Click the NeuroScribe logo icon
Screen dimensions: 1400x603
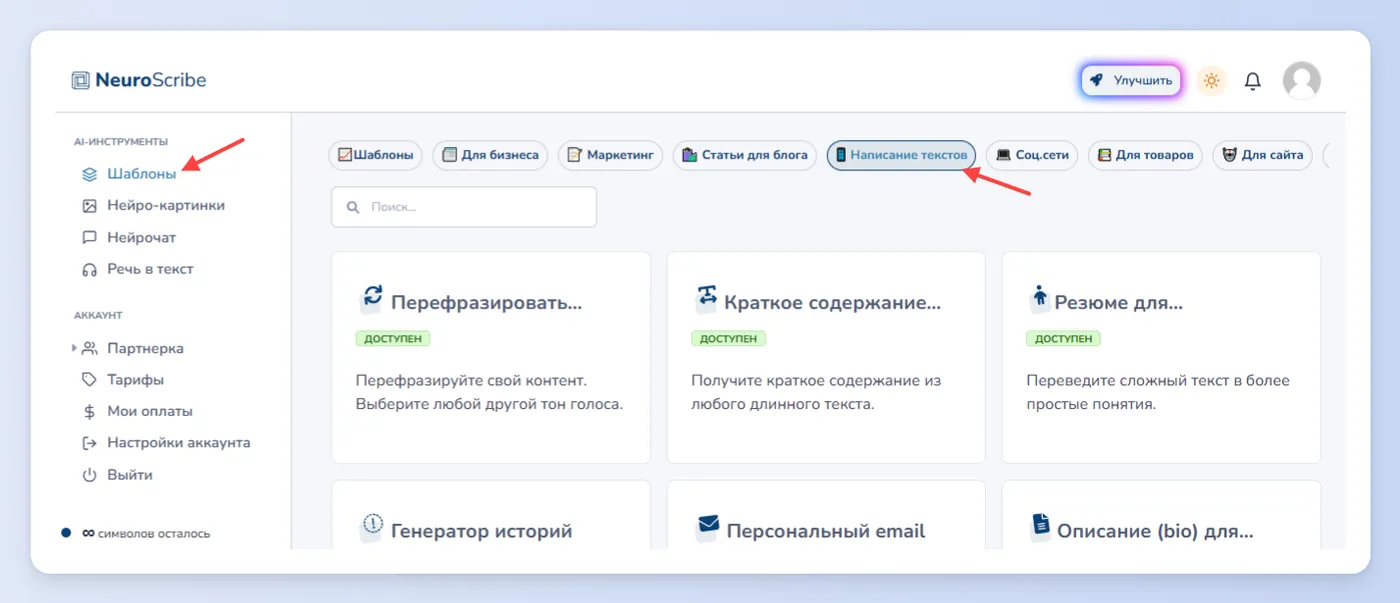coord(81,81)
